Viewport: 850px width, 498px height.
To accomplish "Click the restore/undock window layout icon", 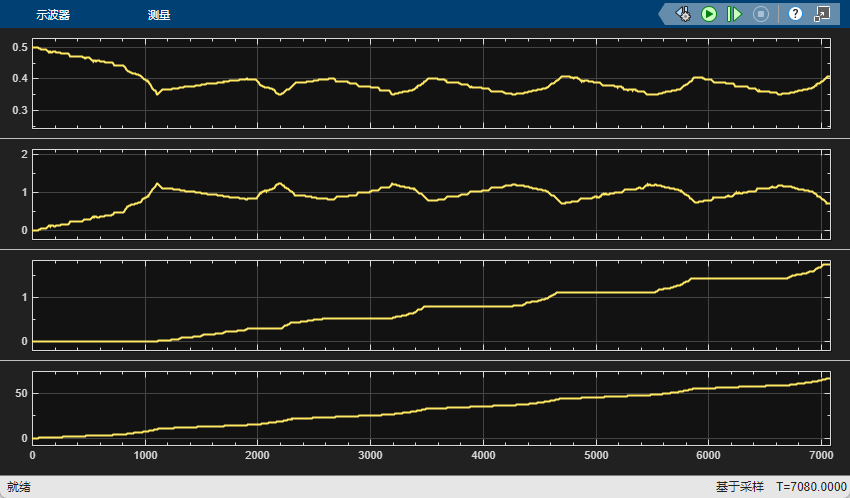I will point(822,14).
